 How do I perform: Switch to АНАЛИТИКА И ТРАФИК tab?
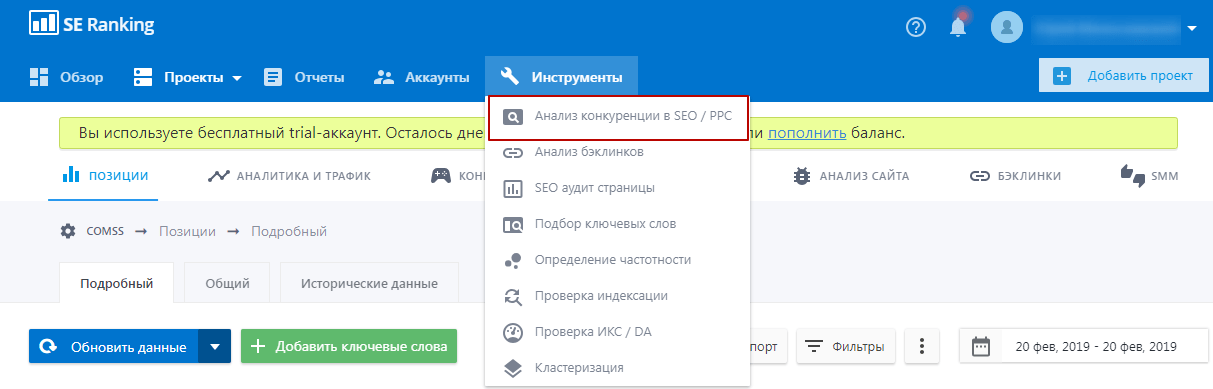289,176
